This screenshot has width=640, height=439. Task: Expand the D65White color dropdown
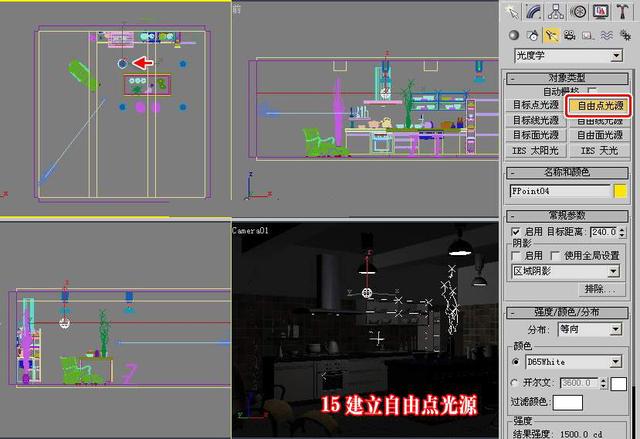pyautogui.click(x=573, y=361)
